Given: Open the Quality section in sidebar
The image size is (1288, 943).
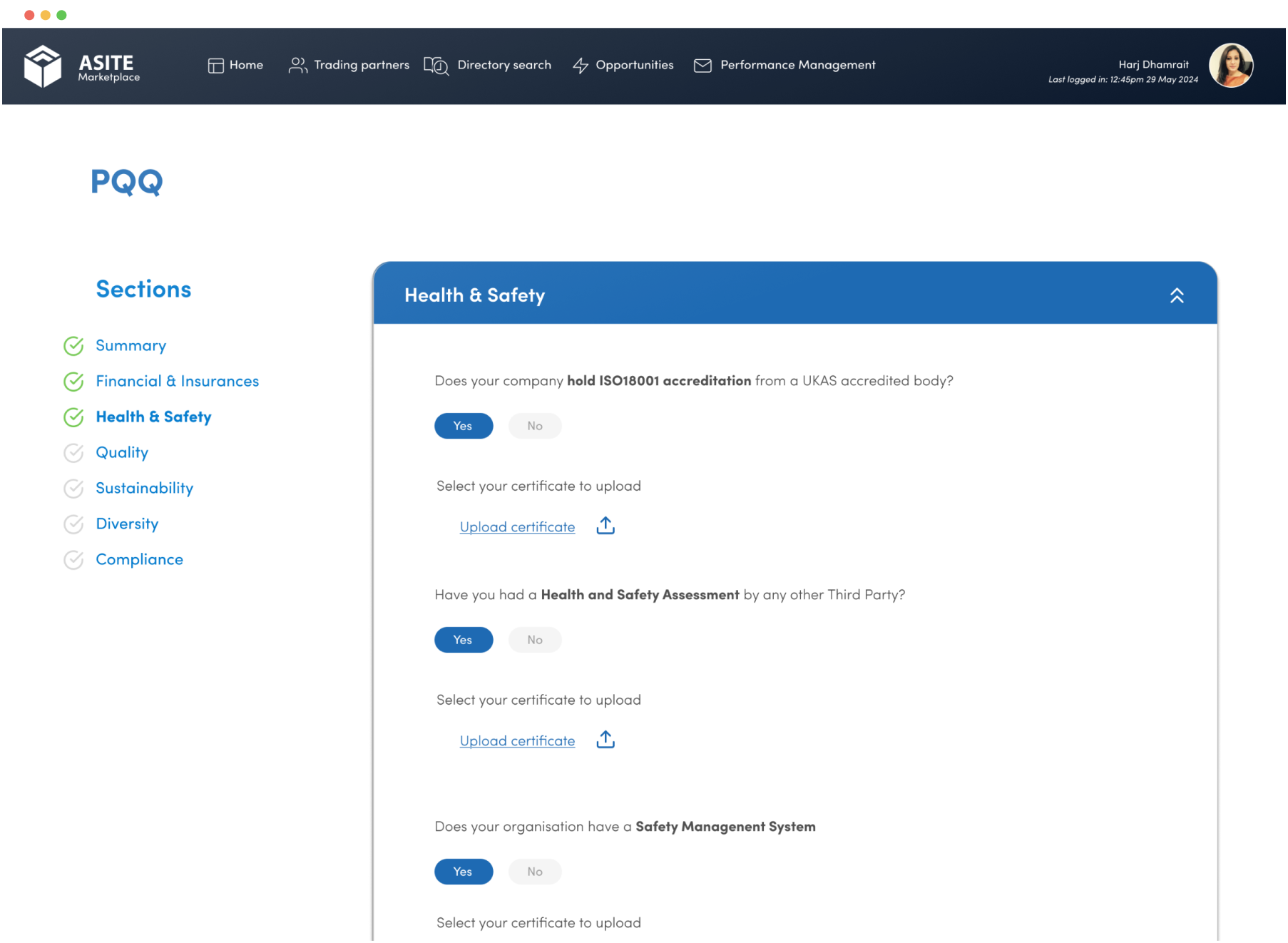Looking at the screenshot, I should 122,452.
